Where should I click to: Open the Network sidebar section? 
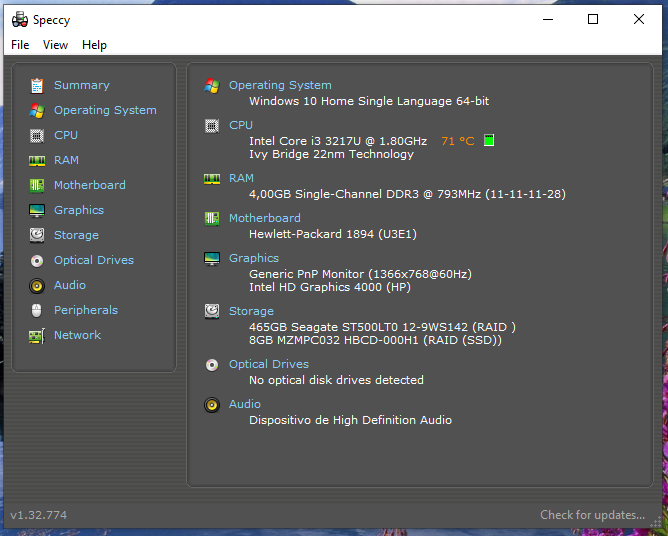[78, 335]
